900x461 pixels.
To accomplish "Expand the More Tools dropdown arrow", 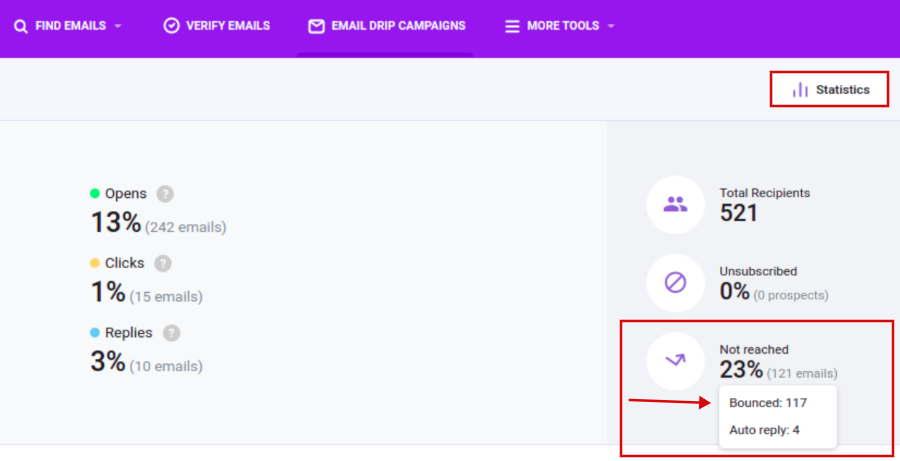I will click(611, 26).
